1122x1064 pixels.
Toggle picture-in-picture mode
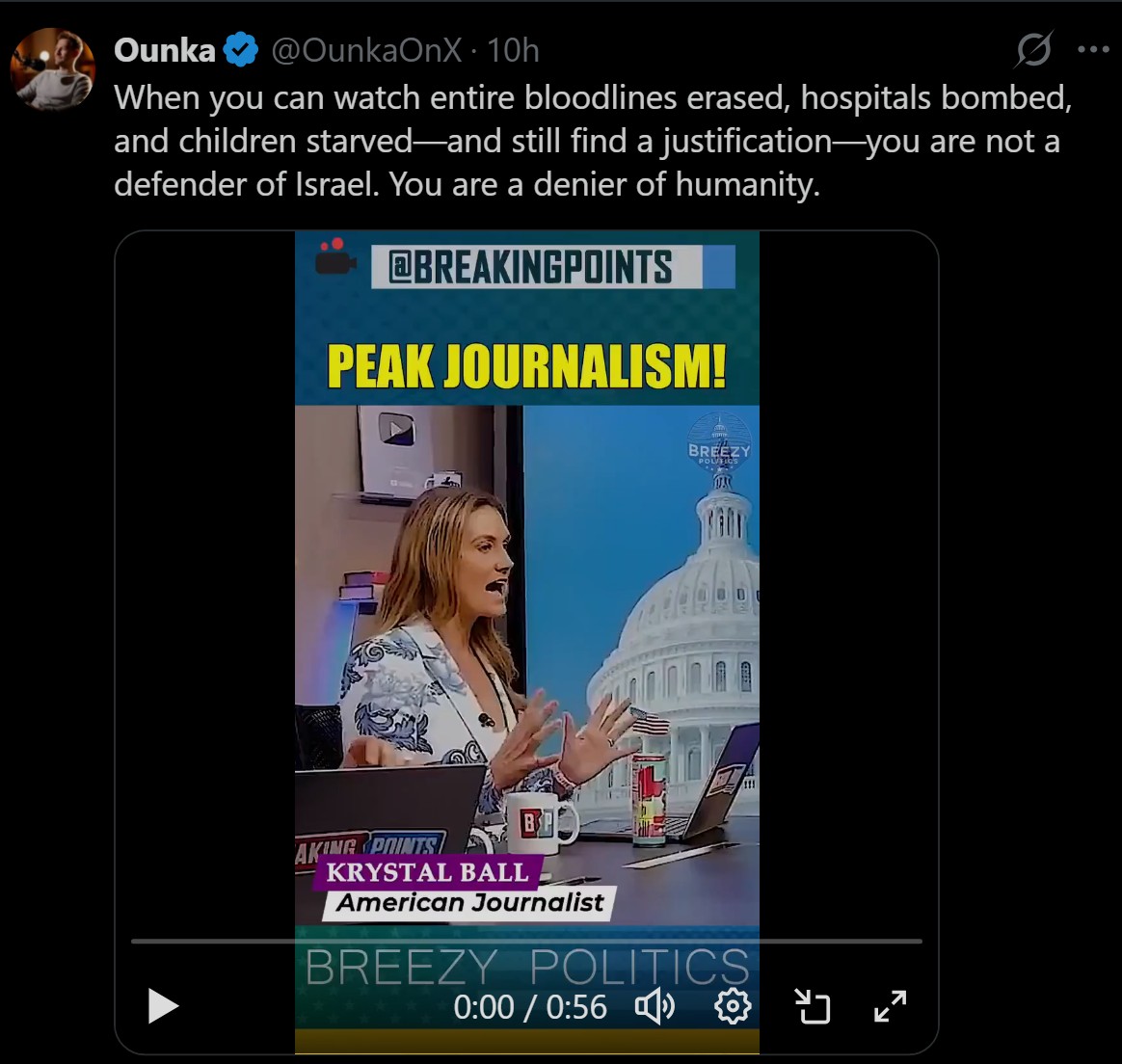coord(813,1006)
